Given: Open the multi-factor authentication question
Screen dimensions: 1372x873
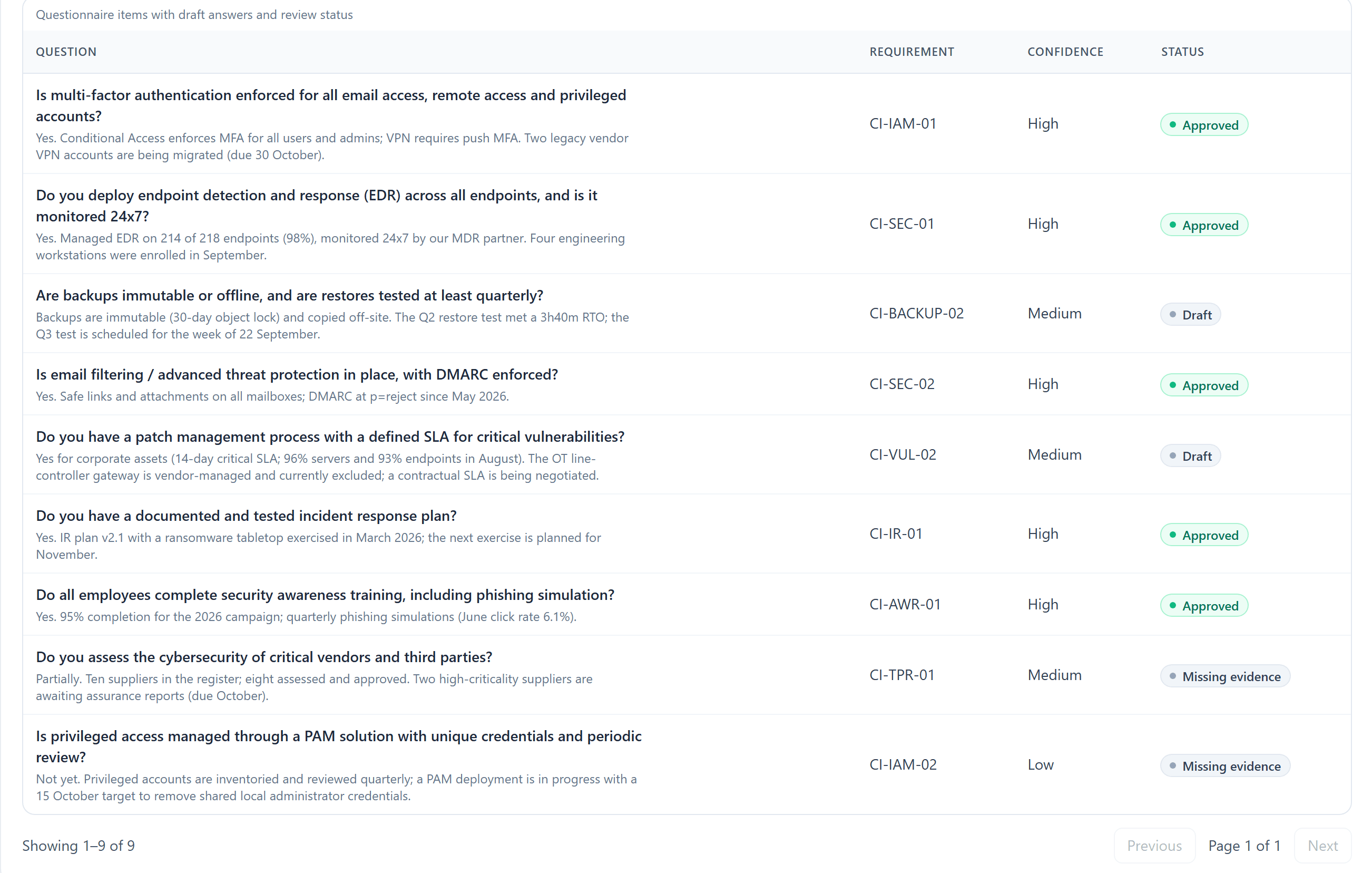Looking at the screenshot, I should pos(331,105).
